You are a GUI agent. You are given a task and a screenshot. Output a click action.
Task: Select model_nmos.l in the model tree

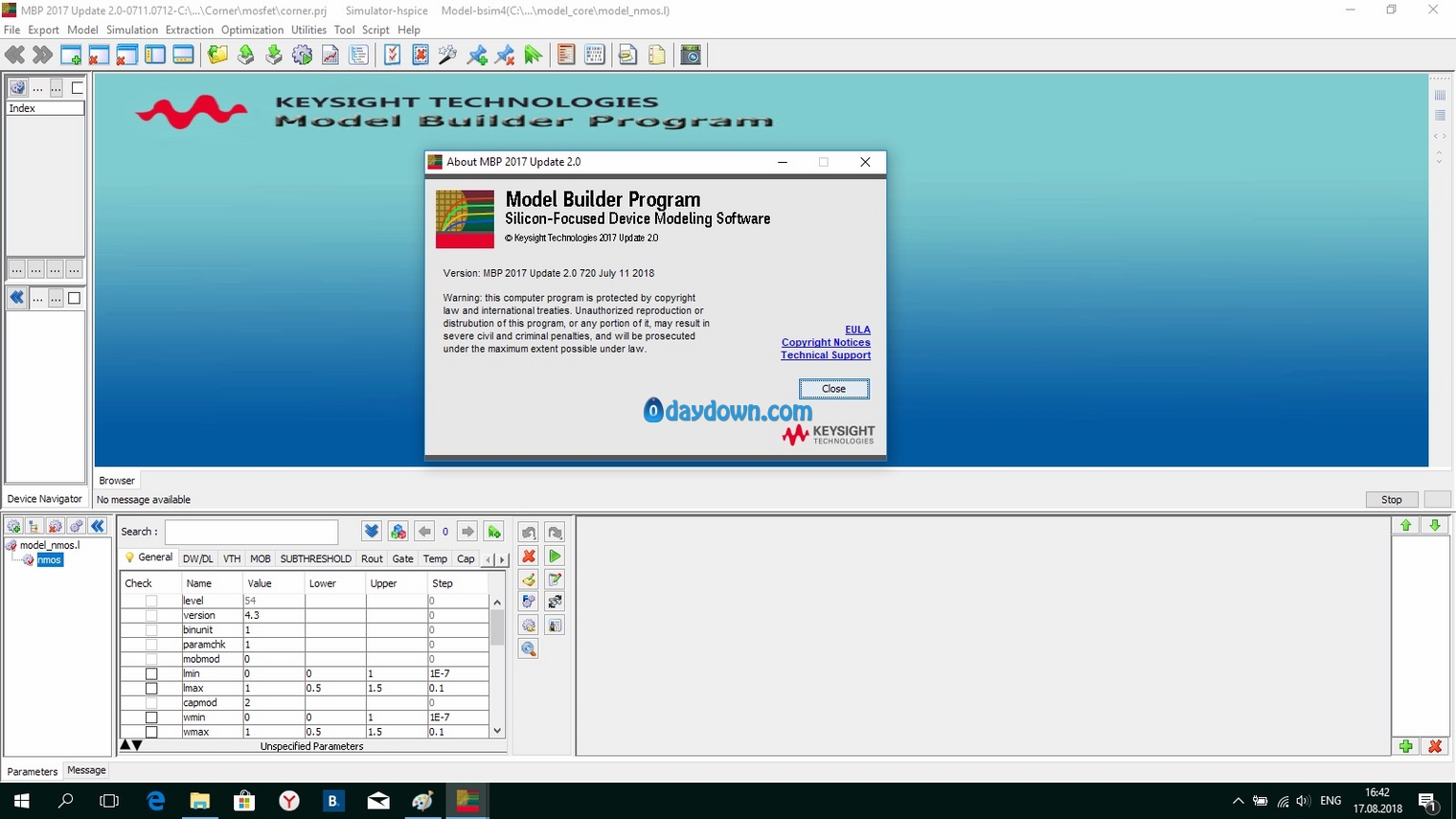[50, 545]
